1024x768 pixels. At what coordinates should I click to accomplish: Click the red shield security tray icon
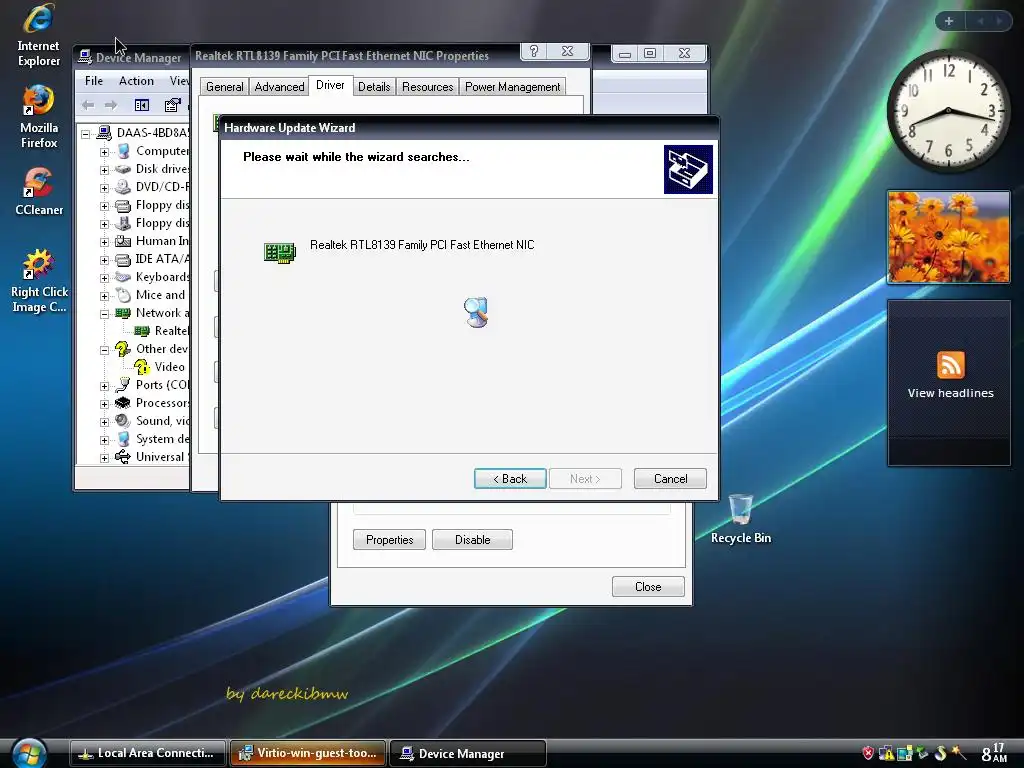[x=868, y=754]
